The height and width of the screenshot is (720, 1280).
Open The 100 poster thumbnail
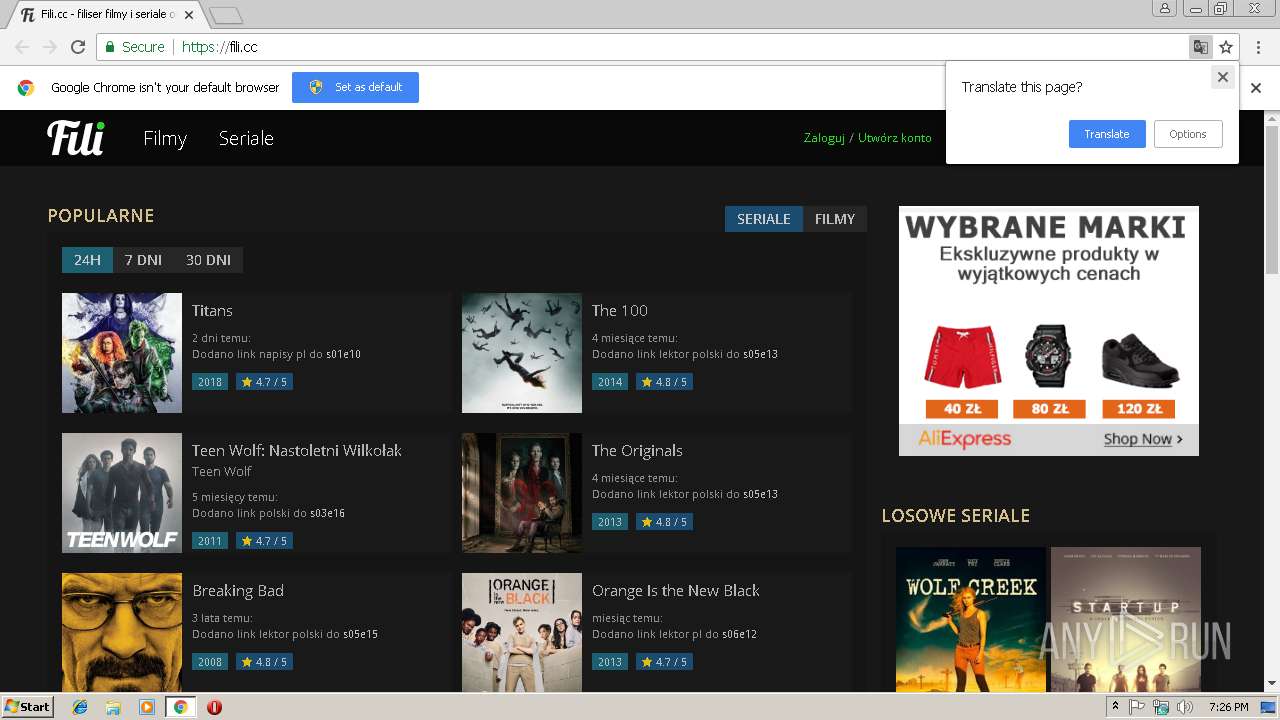click(x=522, y=353)
